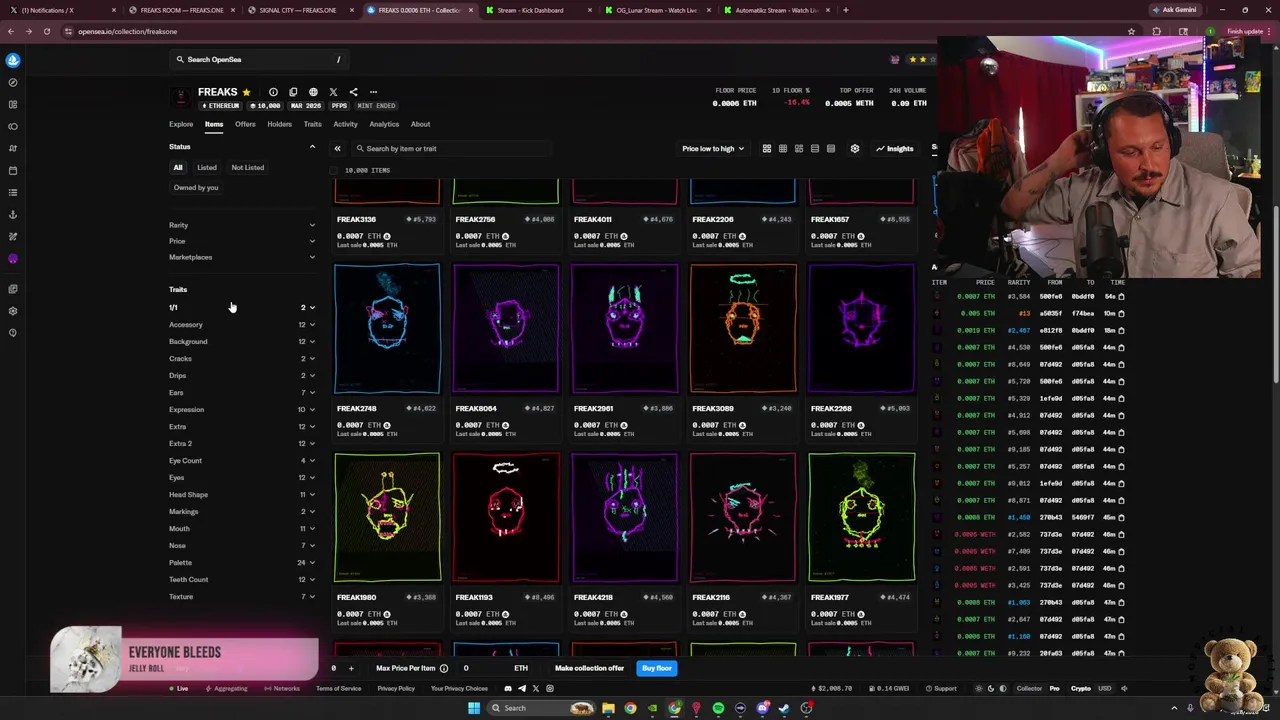1280x720 pixels.
Task: Open the more options ellipsis menu
Action: (x=373, y=92)
